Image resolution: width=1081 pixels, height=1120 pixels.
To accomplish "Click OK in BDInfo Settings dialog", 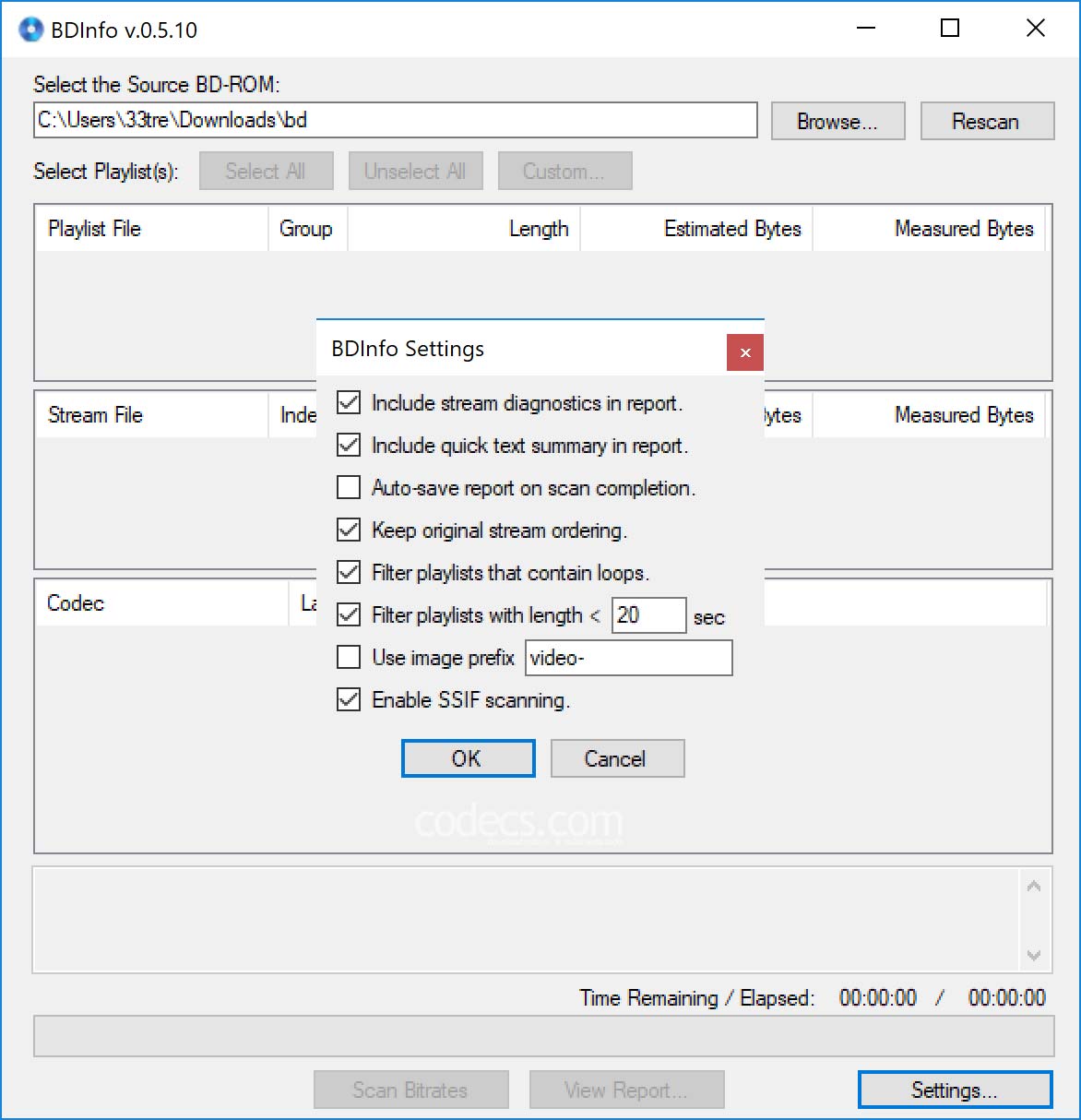I will [469, 758].
